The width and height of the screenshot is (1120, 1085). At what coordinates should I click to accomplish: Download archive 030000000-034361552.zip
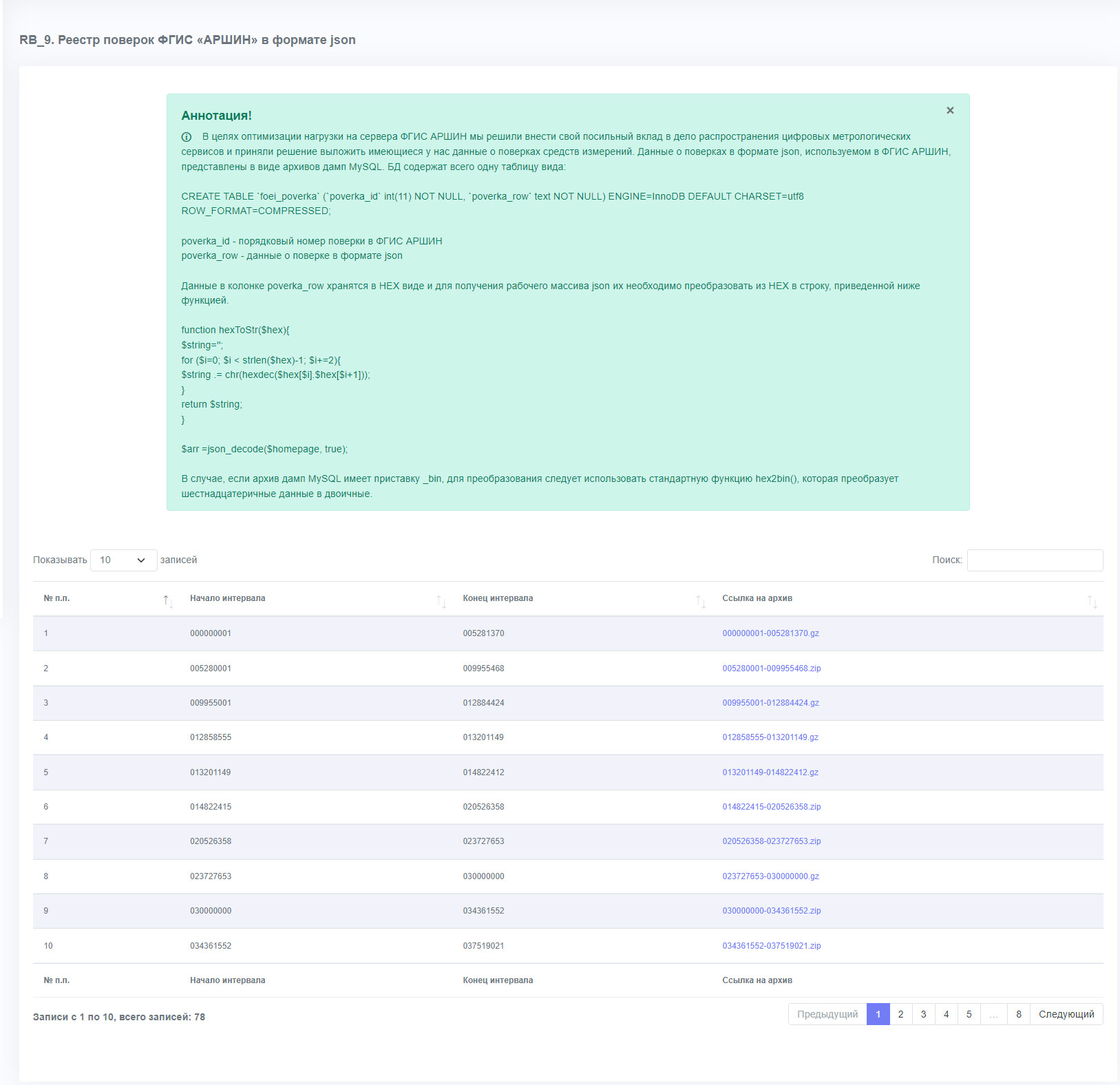click(771, 911)
